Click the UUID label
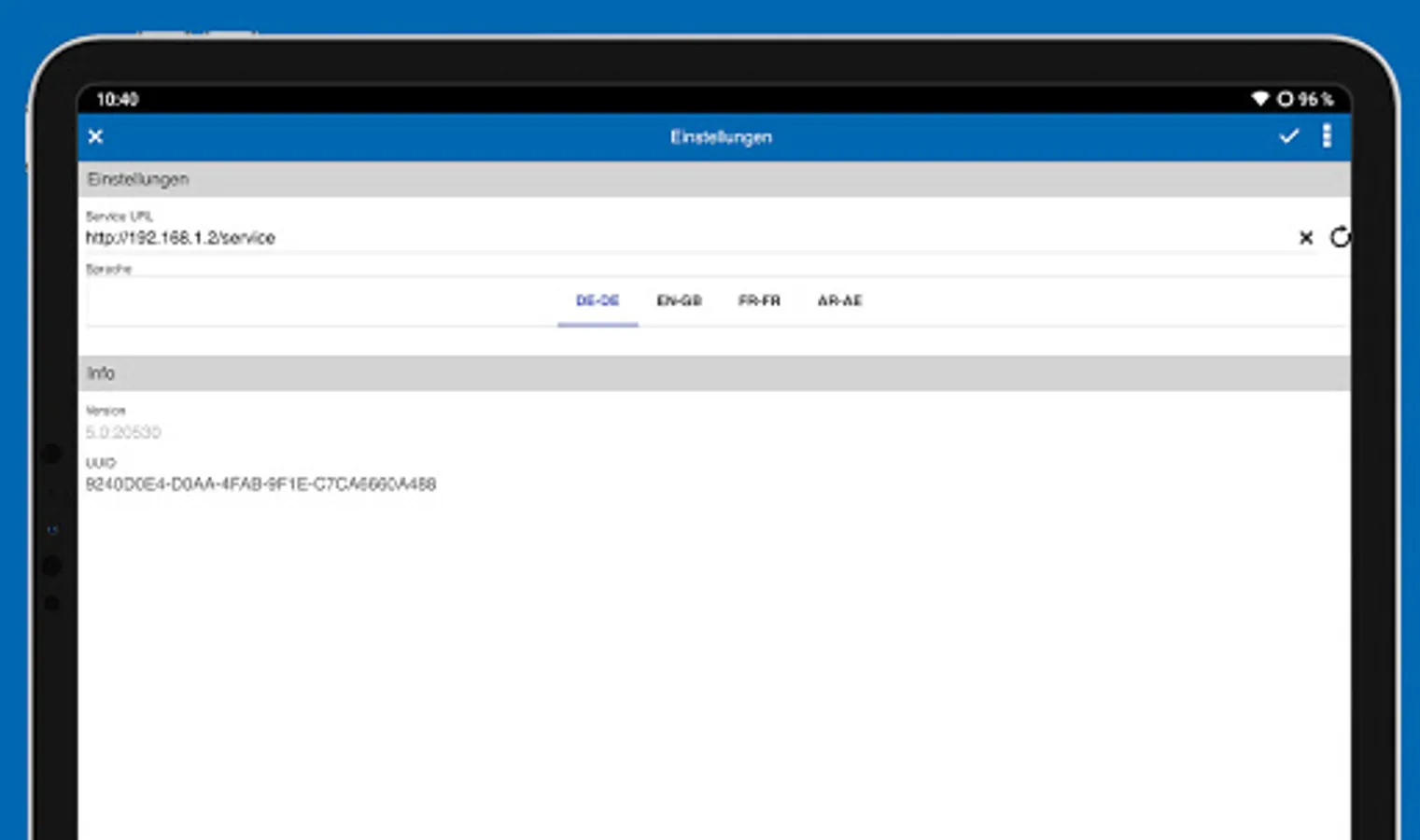The image size is (1420, 840). [100, 462]
